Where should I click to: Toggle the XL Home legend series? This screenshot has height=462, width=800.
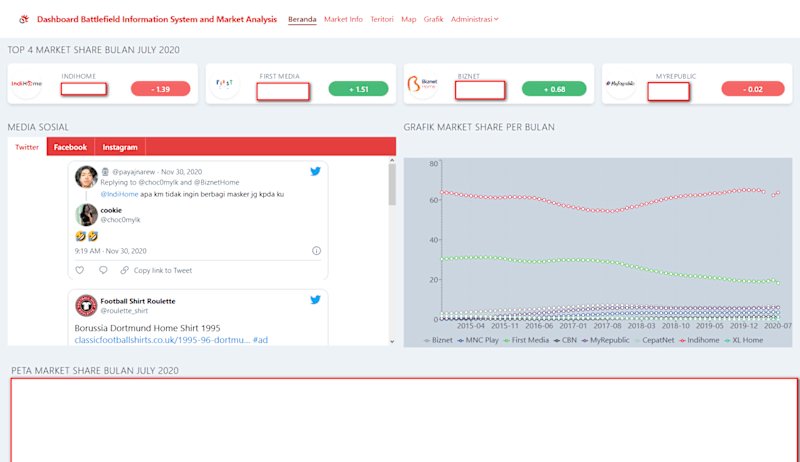743,340
